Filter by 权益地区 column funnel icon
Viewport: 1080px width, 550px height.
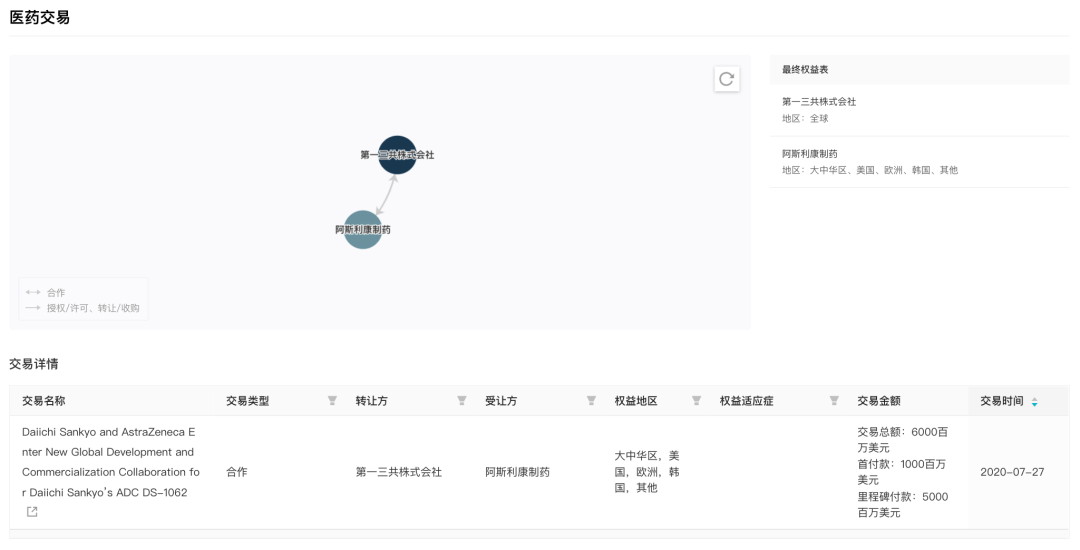click(696, 401)
